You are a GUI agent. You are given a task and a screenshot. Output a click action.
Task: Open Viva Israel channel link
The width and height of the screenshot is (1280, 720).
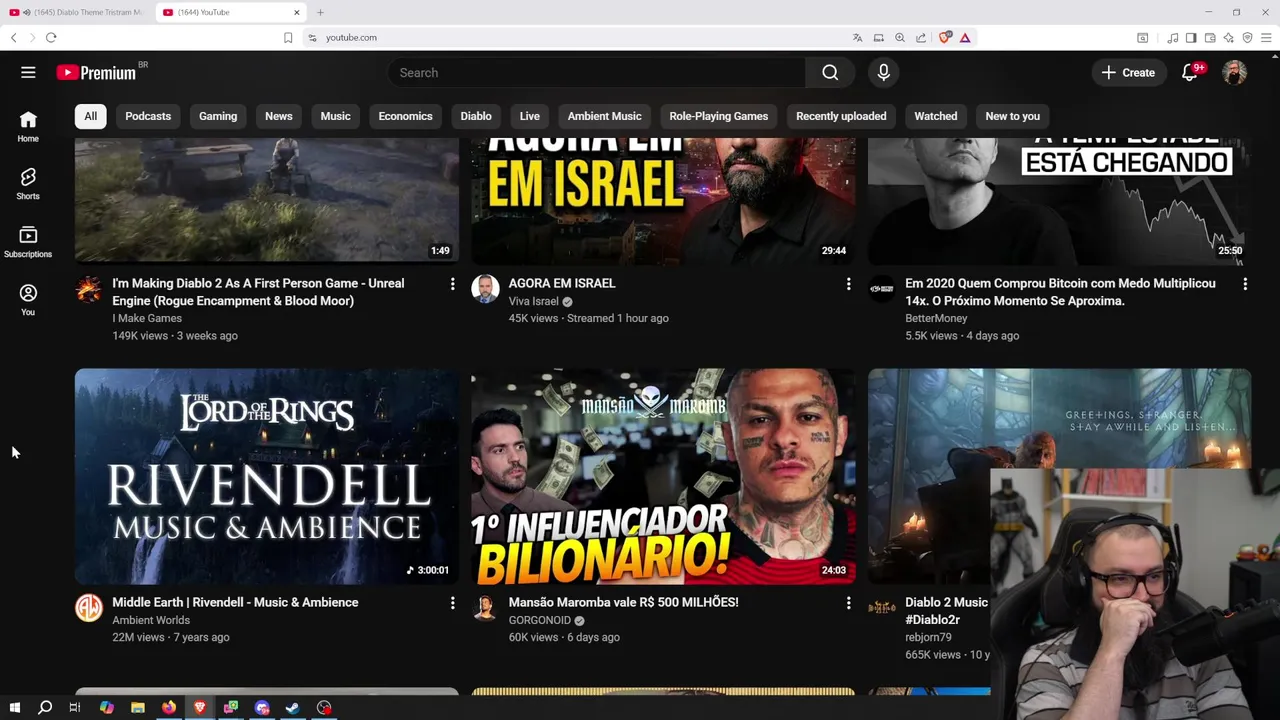[534, 301]
